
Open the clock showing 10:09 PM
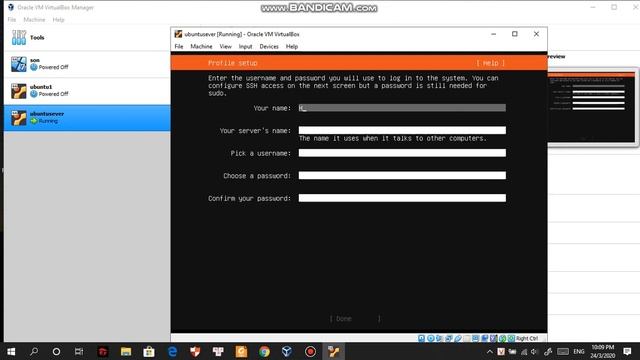(x=602, y=351)
